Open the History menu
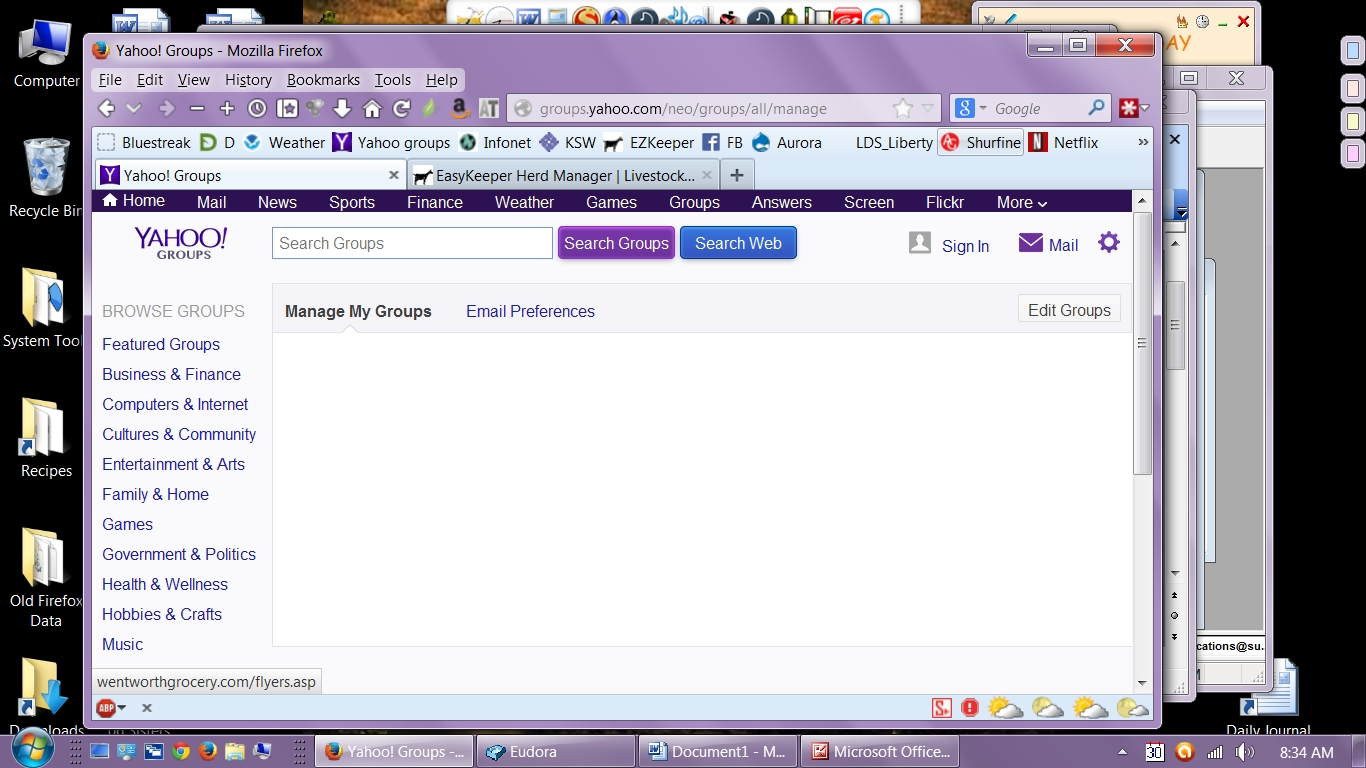The width and height of the screenshot is (1366, 768). click(248, 80)
